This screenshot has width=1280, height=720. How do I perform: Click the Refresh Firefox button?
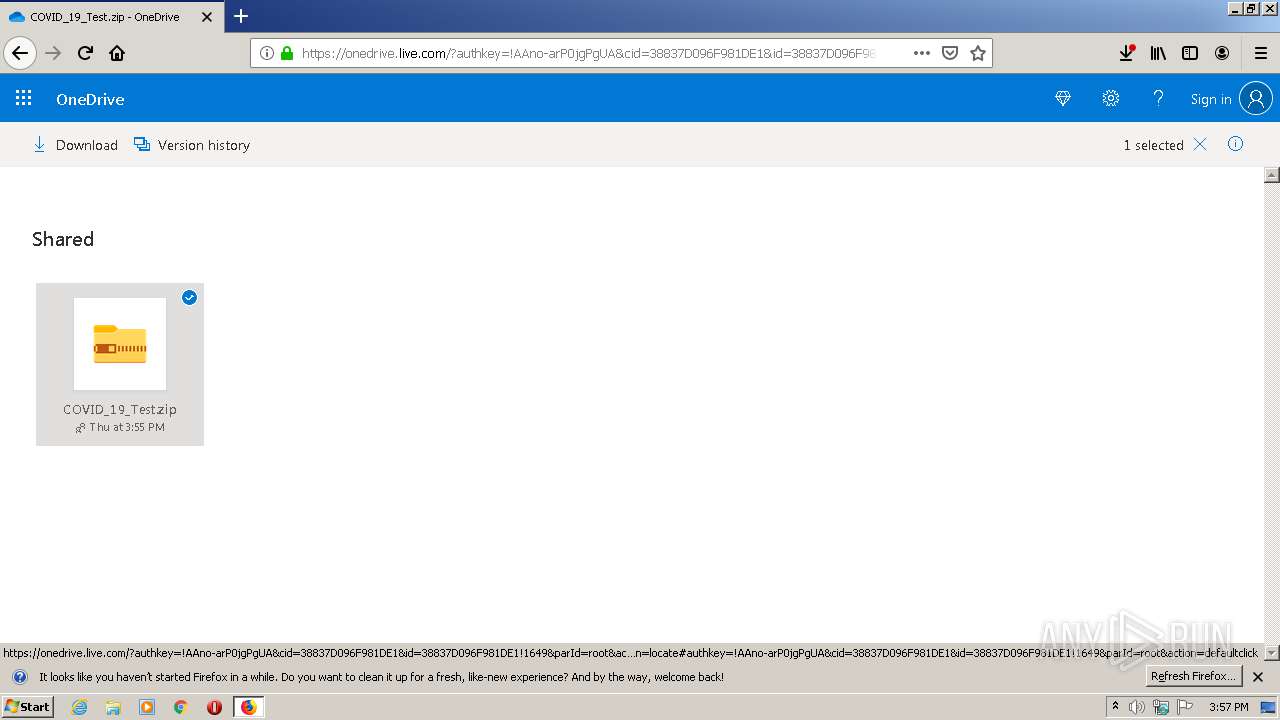1194,676
